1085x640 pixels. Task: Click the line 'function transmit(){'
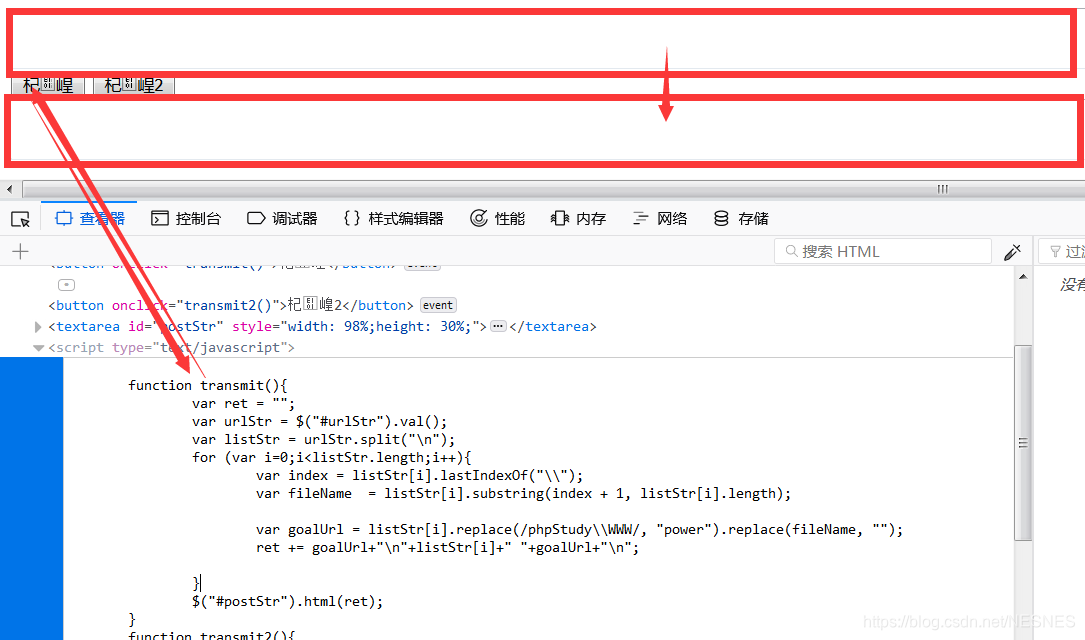208,385
